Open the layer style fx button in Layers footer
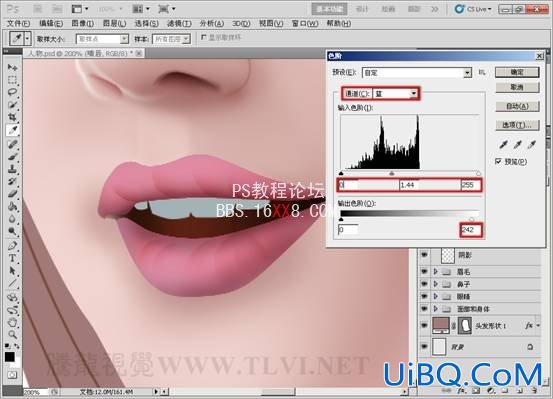553x399 pixels. pyautogui.click(x=461, y=391)
